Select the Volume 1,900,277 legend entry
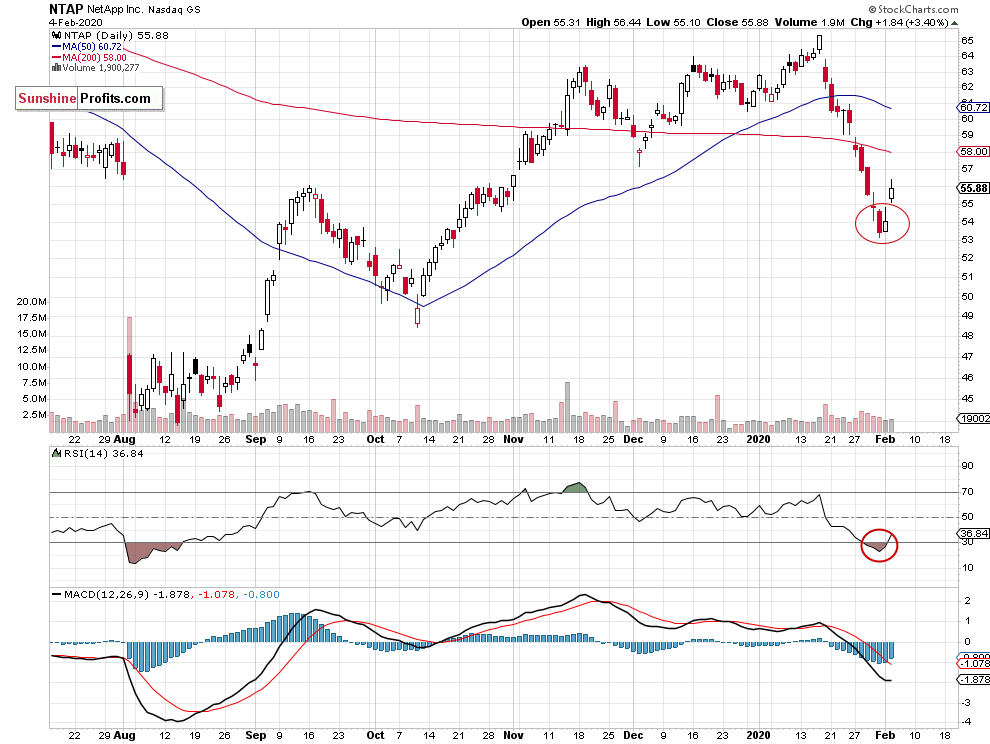The width and height of the screenshot is (990, 744). pyautogui.click(x=100, y=68)
